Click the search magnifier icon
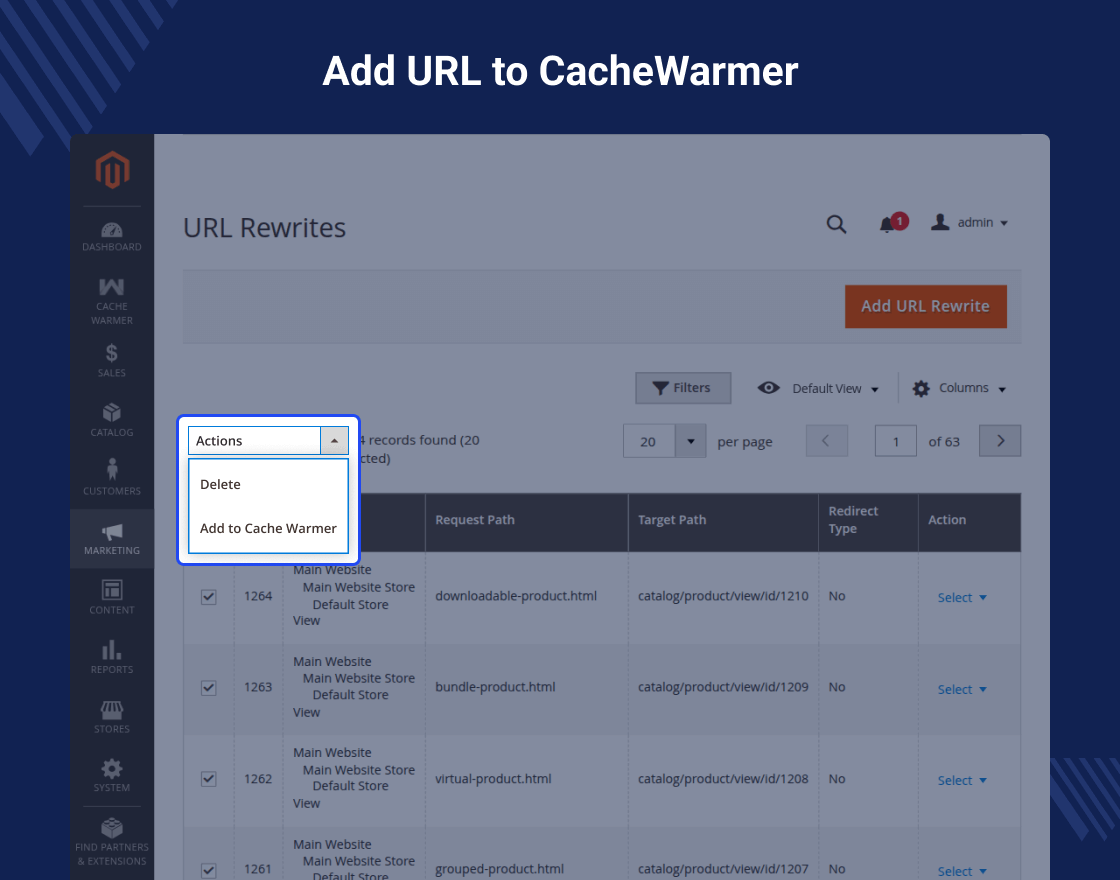The image size is (1120, 880). [x=836, y=224]
